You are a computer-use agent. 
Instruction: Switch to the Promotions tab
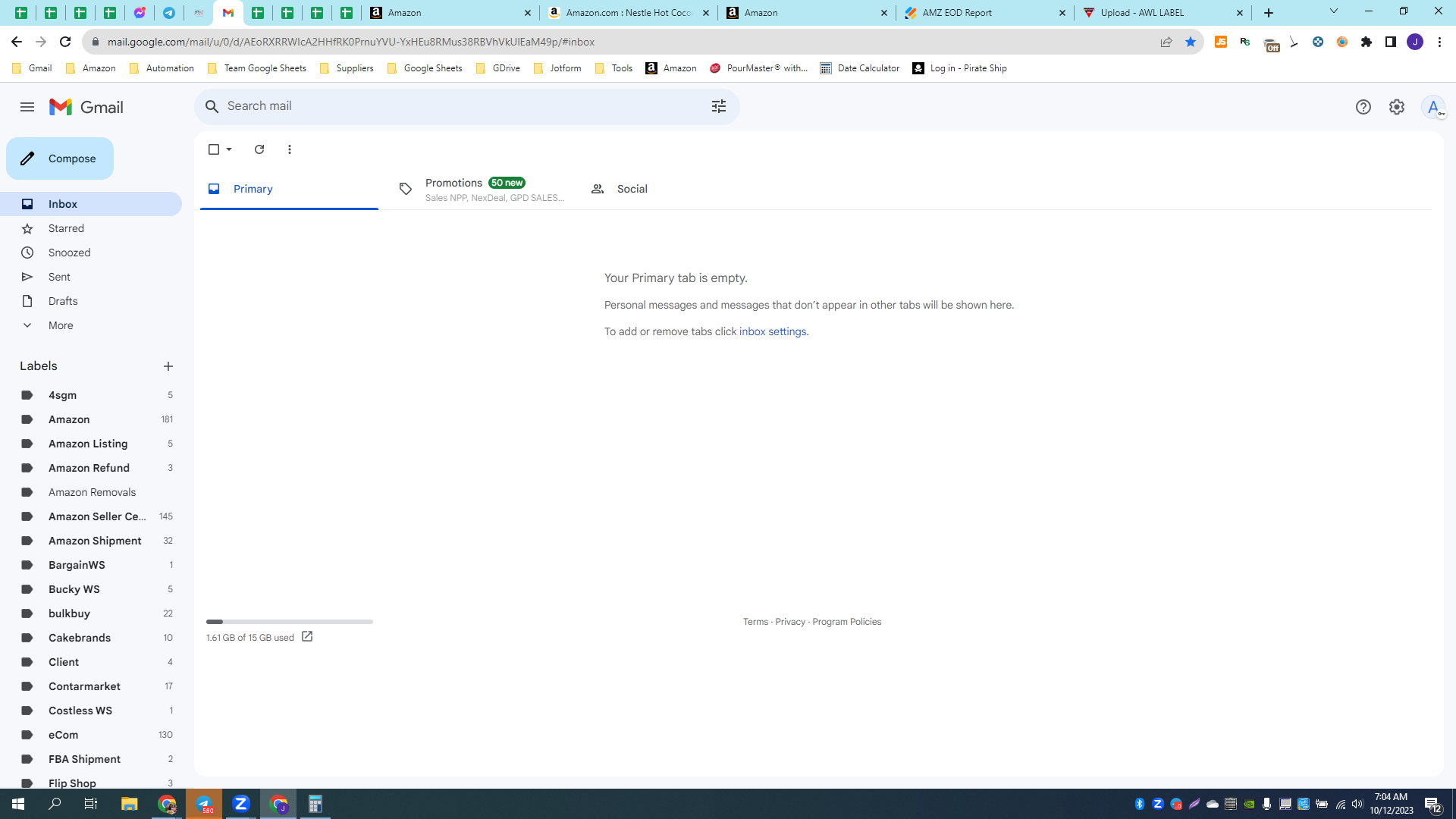pos(482,189)
